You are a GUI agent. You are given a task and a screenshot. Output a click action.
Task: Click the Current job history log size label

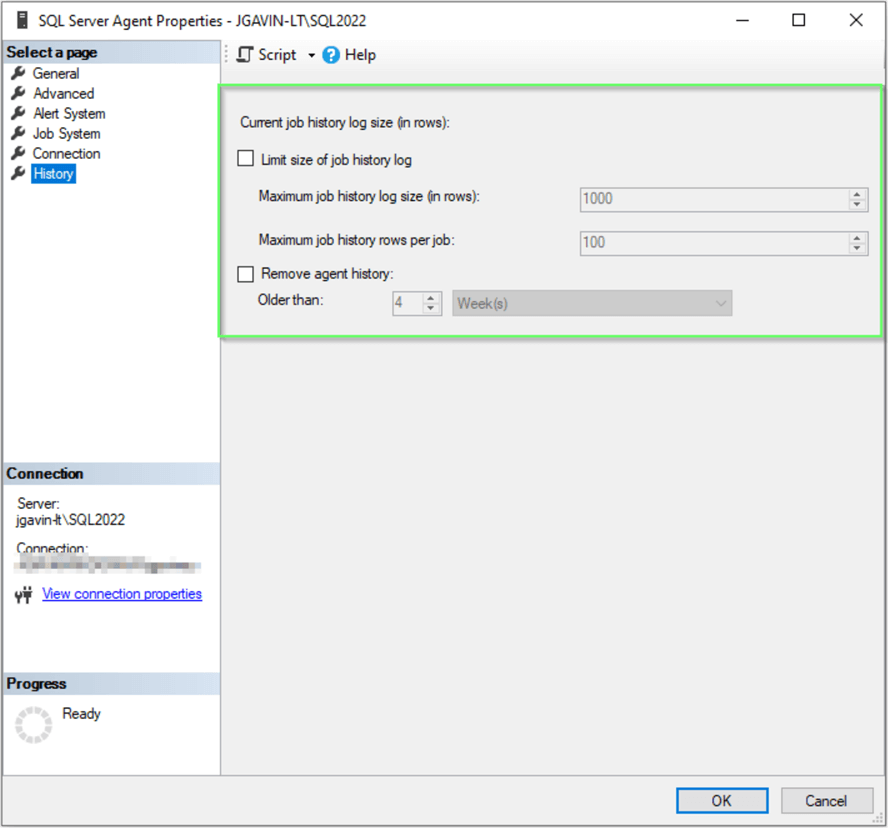(x=345, y=122)
